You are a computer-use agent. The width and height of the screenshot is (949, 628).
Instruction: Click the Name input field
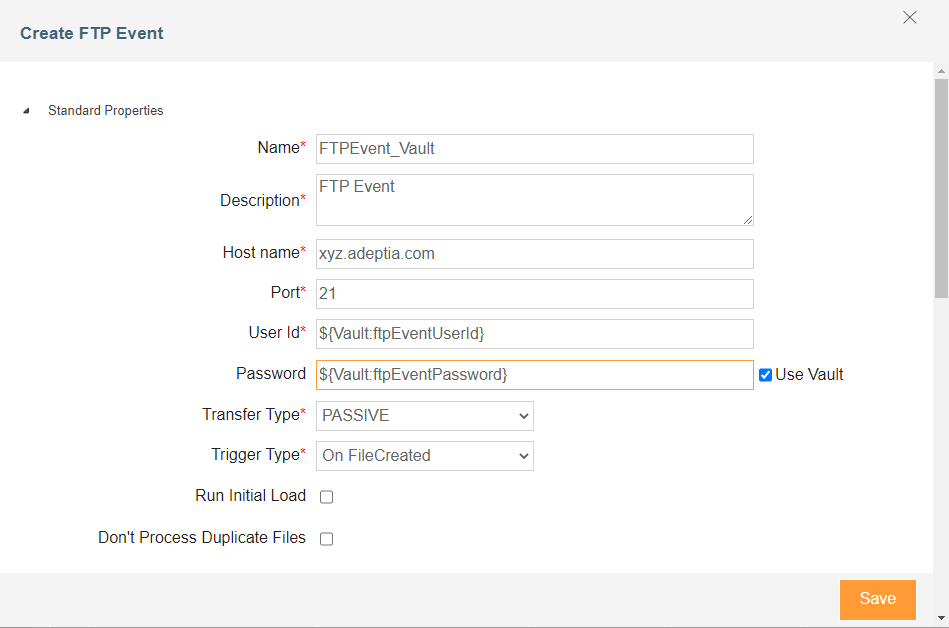(534, 148)
